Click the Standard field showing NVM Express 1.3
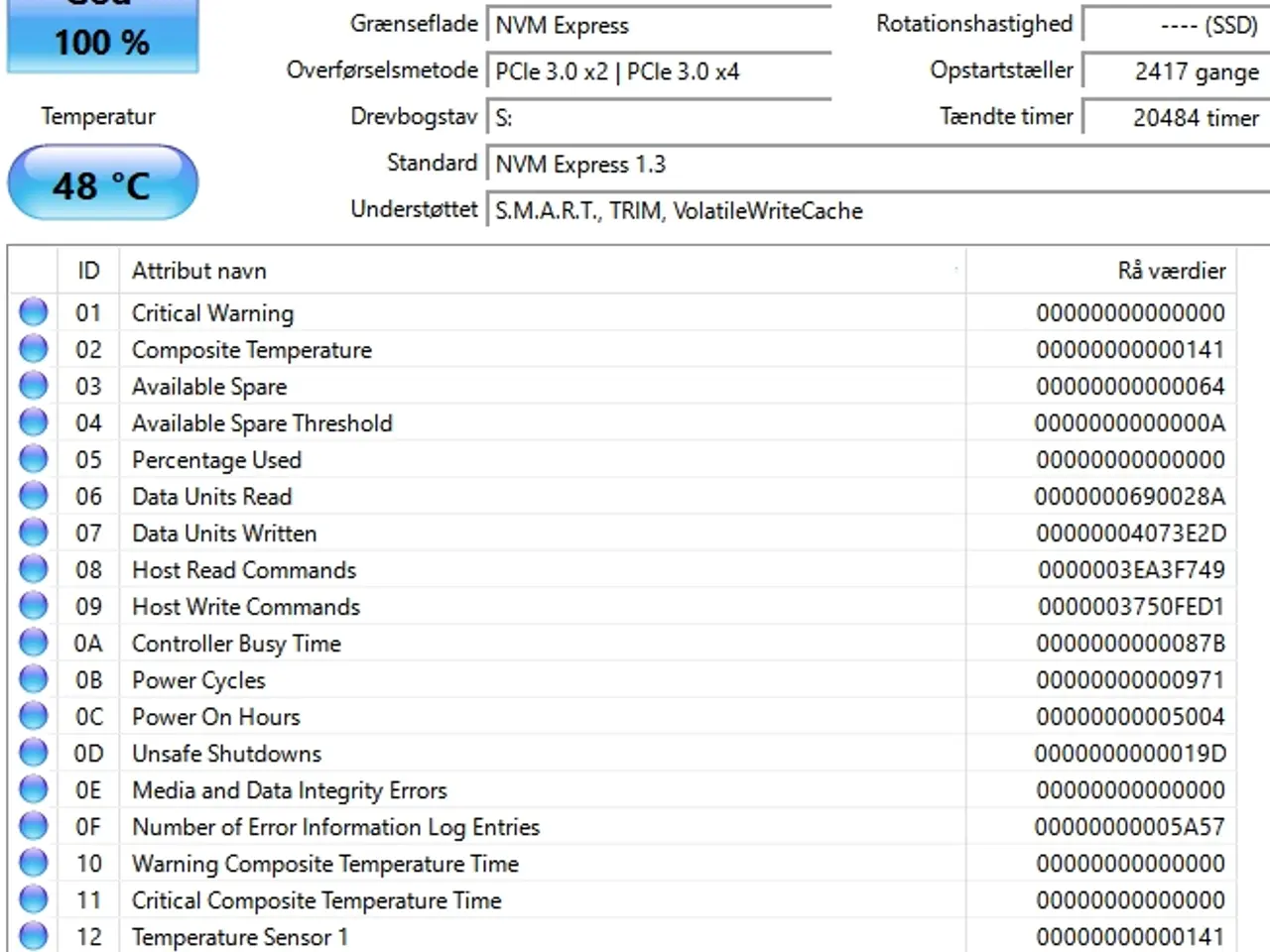1270x952 pixels. click(x=878, y=164)
